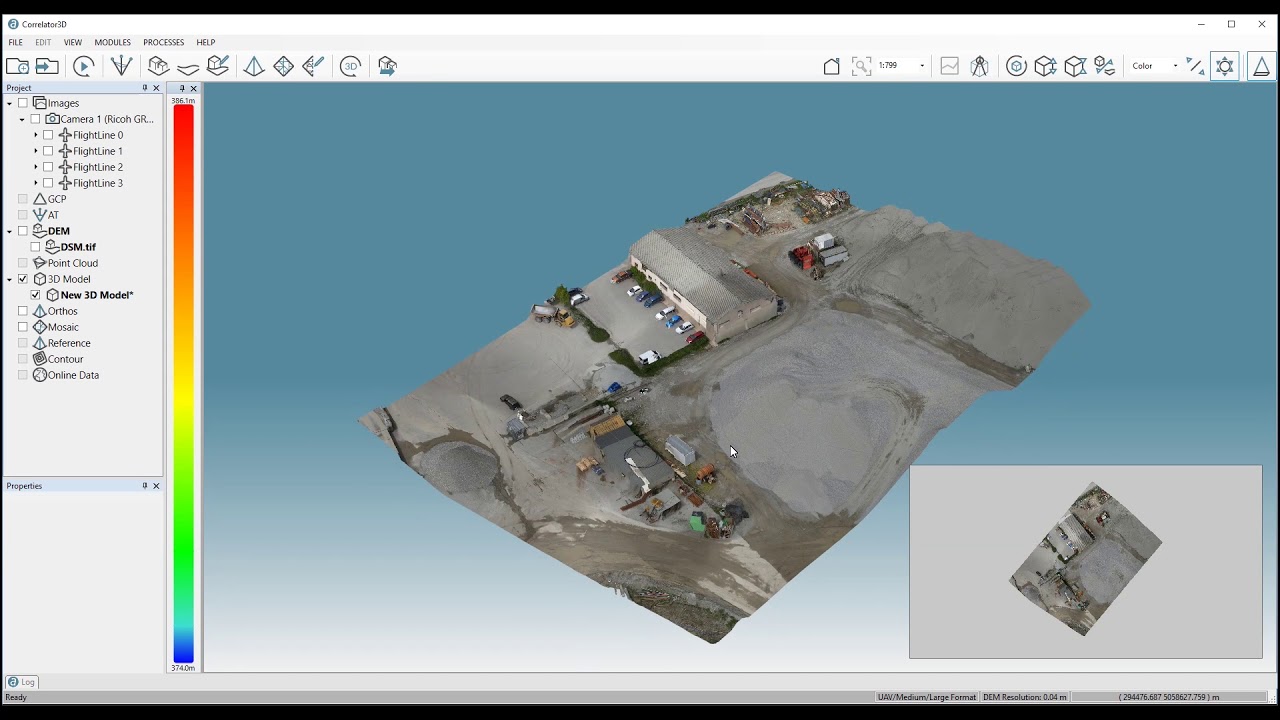Click the Measurement compass tool icon
This screenshot has width=1280, height=720.
point(979,66)
